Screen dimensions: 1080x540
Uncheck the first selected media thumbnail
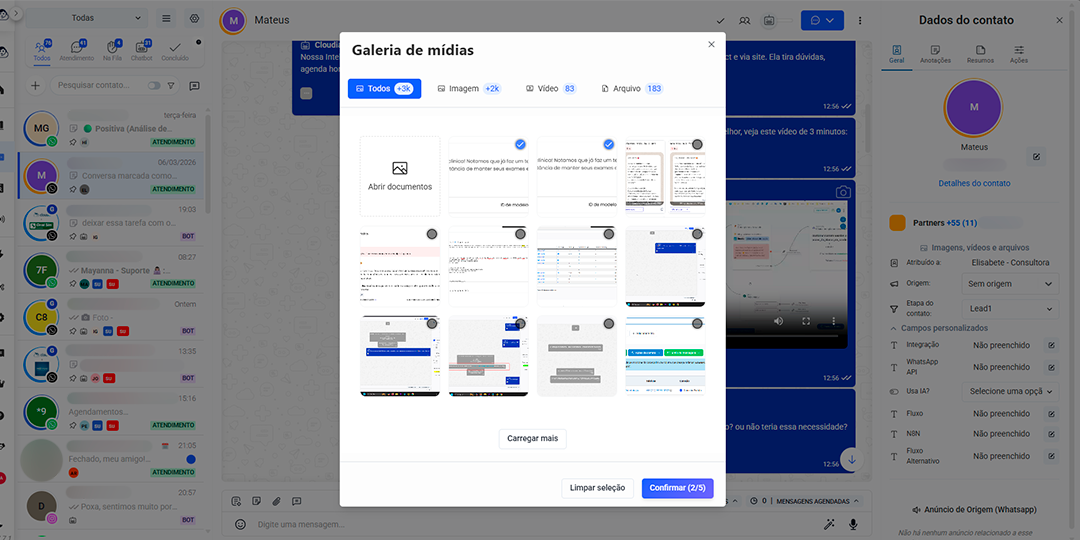[520, 144]
